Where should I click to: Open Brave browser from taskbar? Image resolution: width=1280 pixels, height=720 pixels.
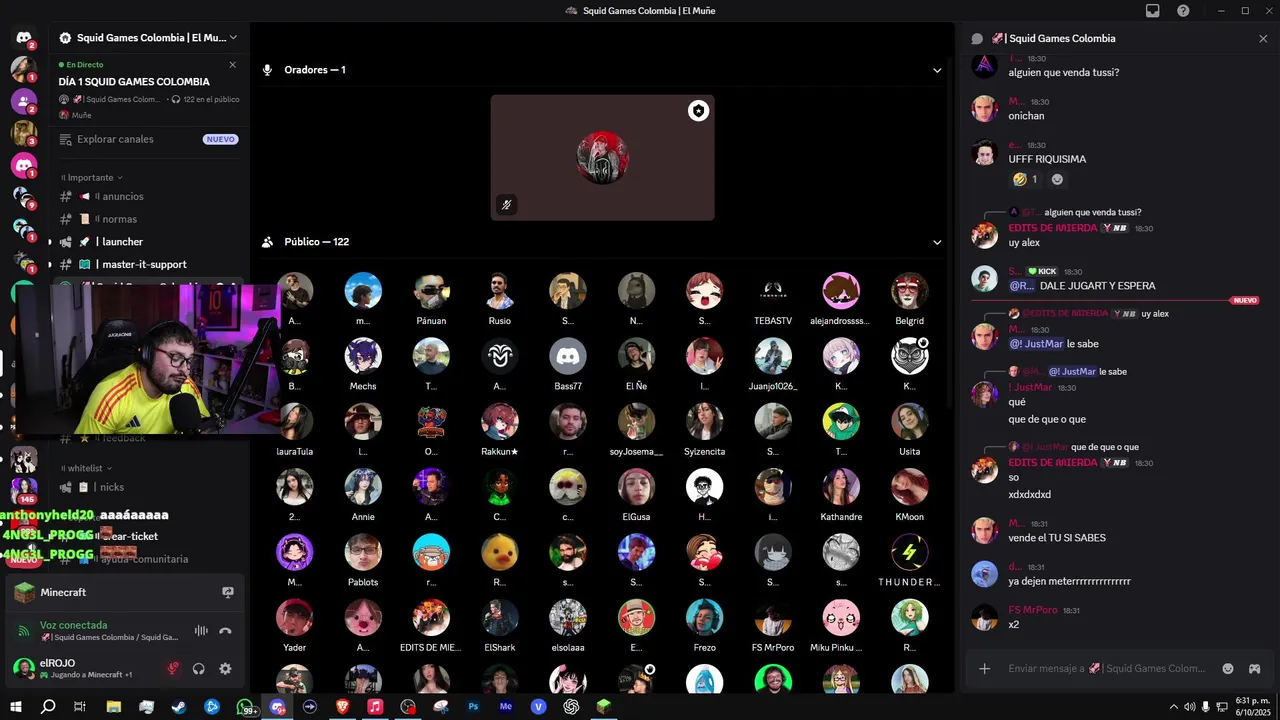point(343,706)
